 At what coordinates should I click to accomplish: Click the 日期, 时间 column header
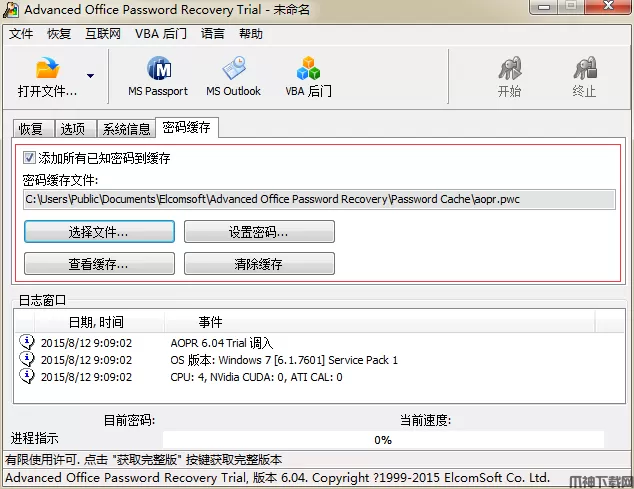point(99,322)
